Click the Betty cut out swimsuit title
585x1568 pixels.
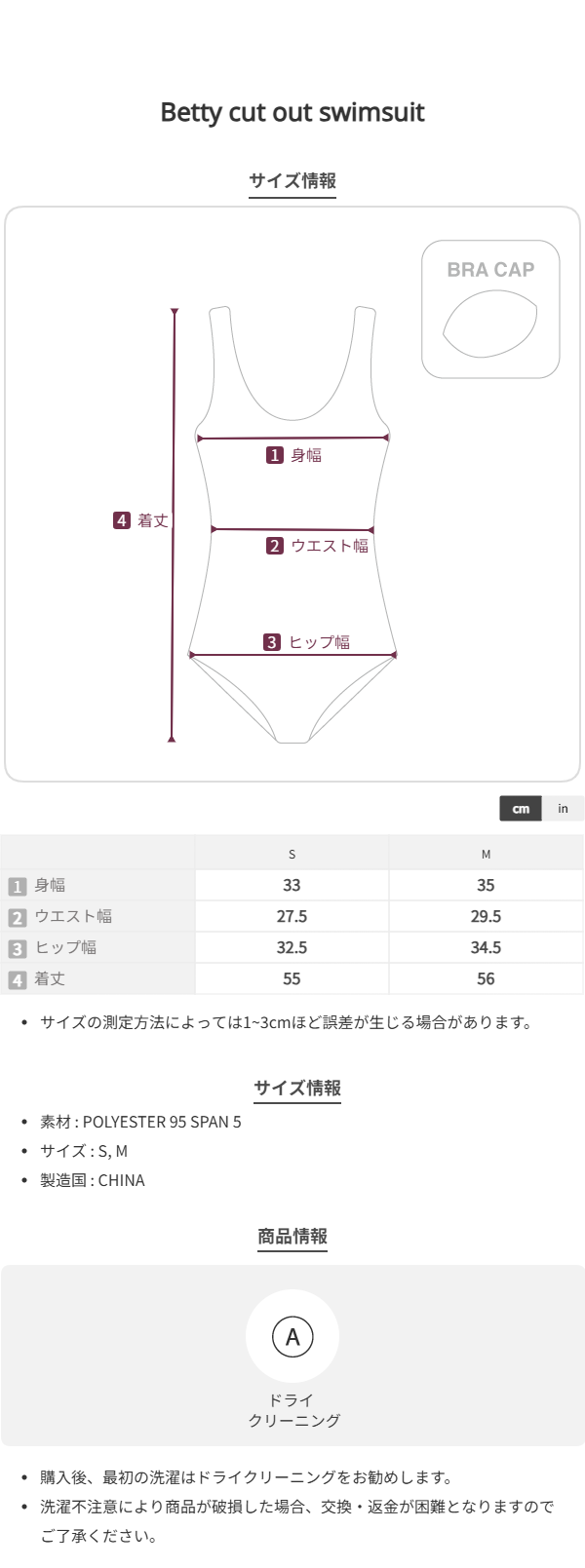[x=292, y=112]
